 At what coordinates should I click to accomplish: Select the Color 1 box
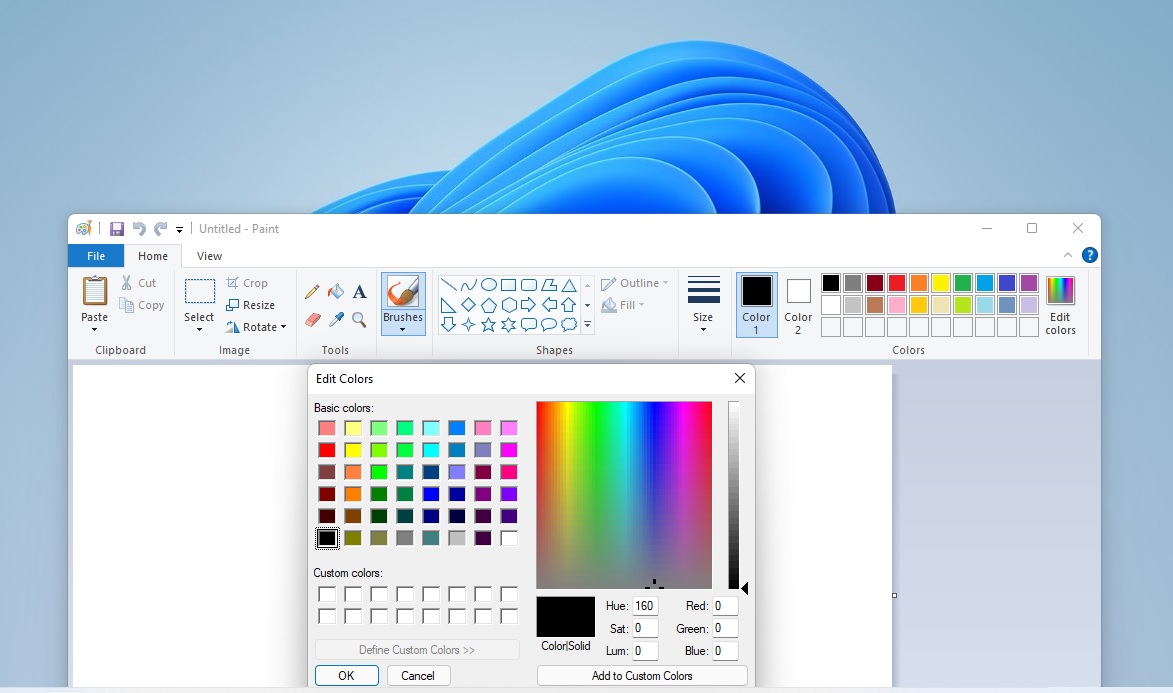click(756, 306)
